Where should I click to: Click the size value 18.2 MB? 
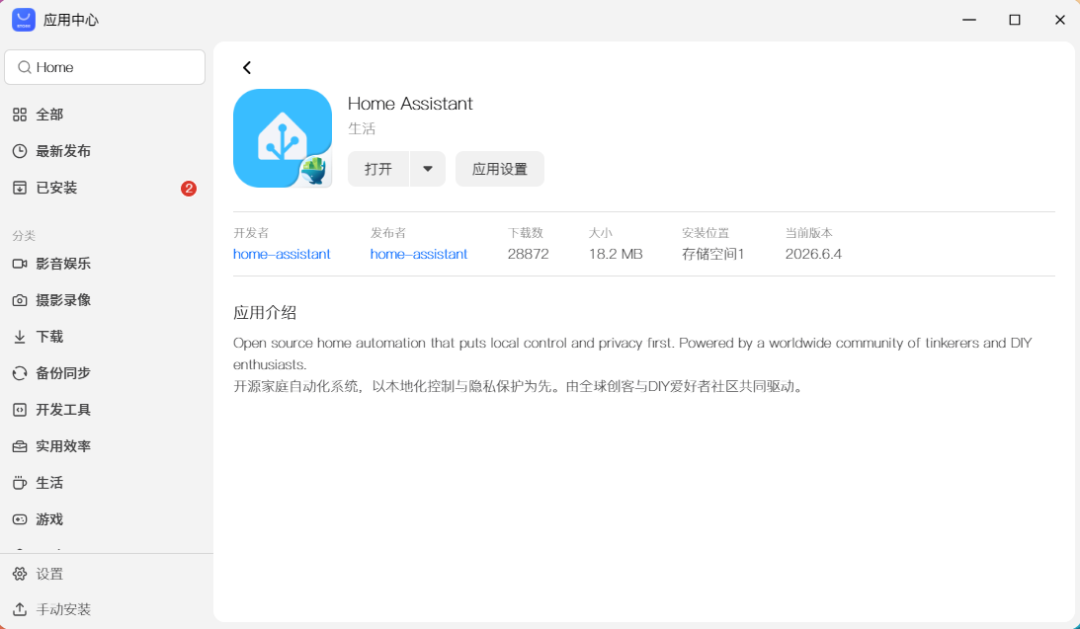pyautogui.click(x=616, y=254)
